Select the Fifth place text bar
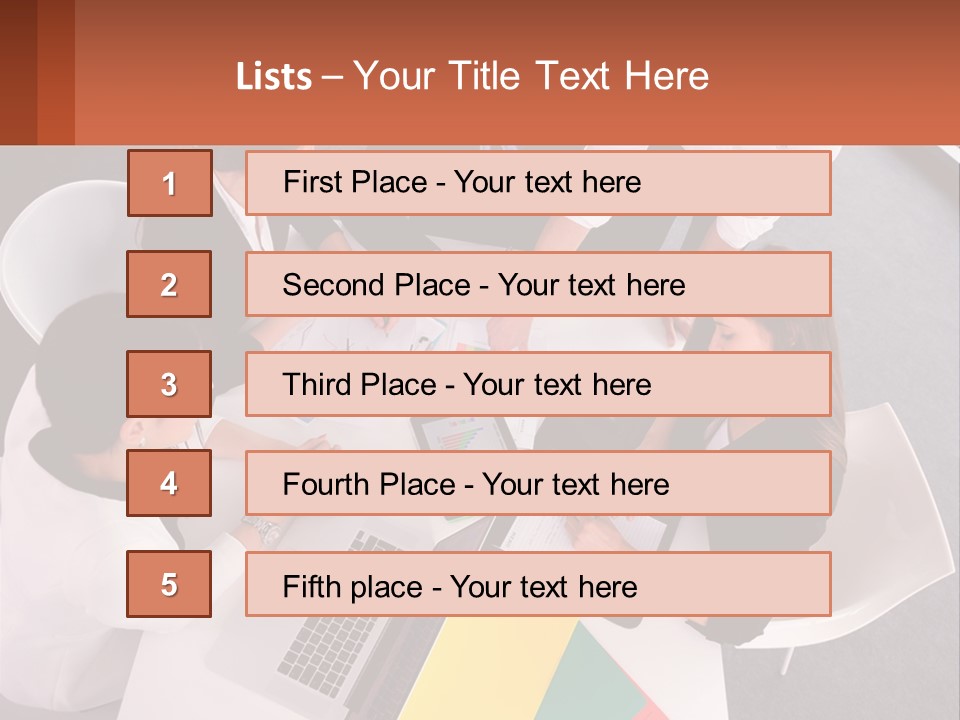This screenshot has height=720, width=960. [538, 584]
